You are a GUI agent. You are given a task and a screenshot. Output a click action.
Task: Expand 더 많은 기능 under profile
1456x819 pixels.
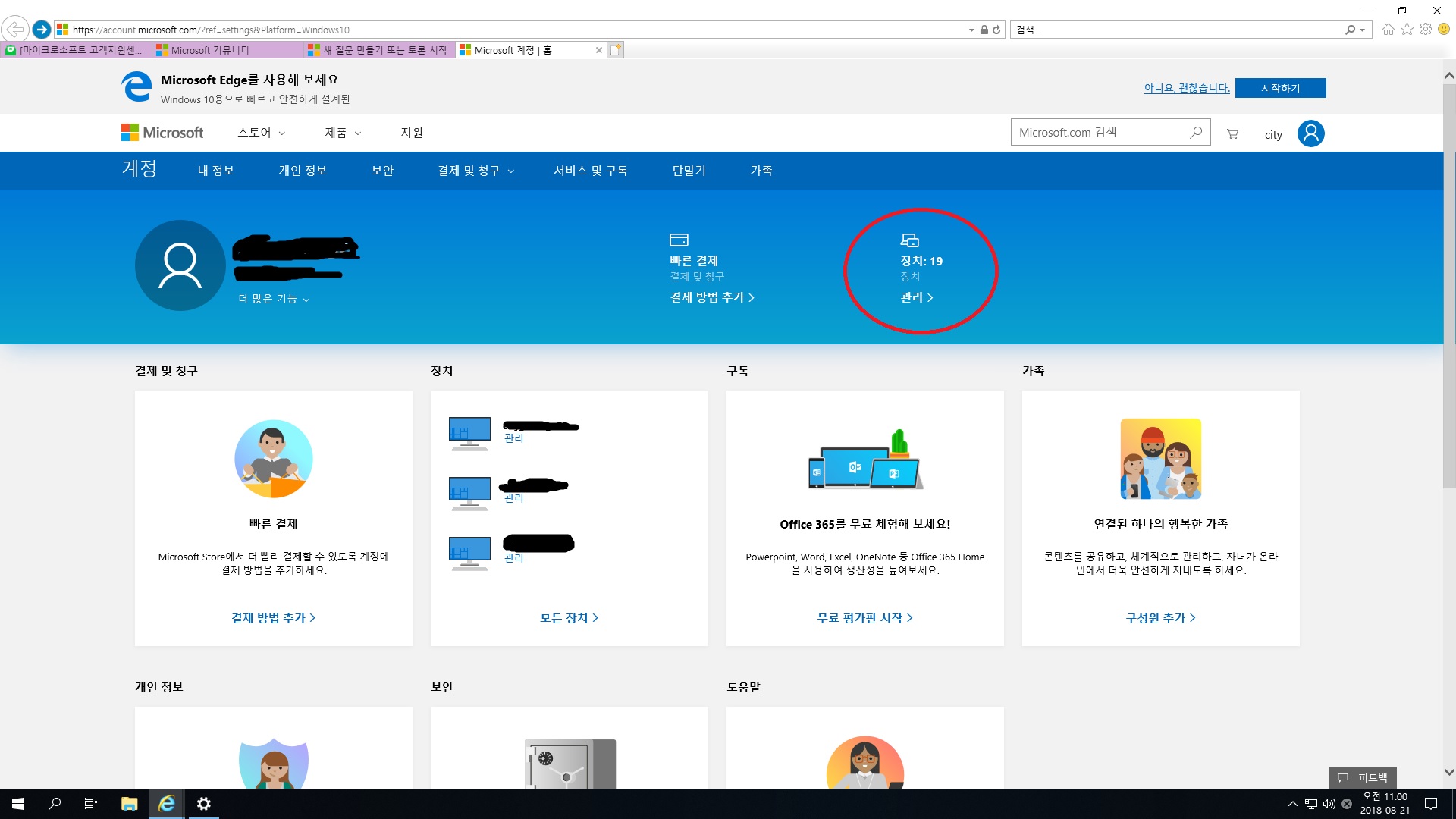(x=274, y=299)
